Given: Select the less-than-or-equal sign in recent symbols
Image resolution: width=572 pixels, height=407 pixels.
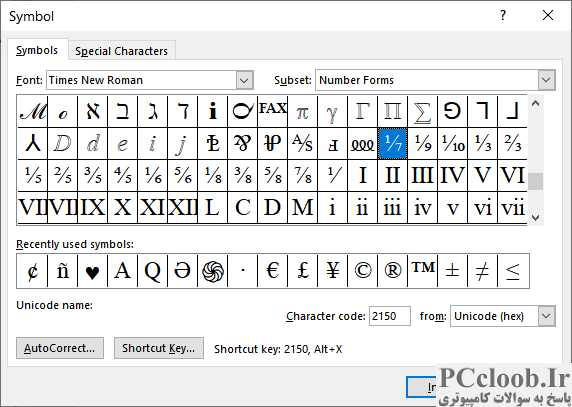Looking at the screenshot, I should [513, 271].
